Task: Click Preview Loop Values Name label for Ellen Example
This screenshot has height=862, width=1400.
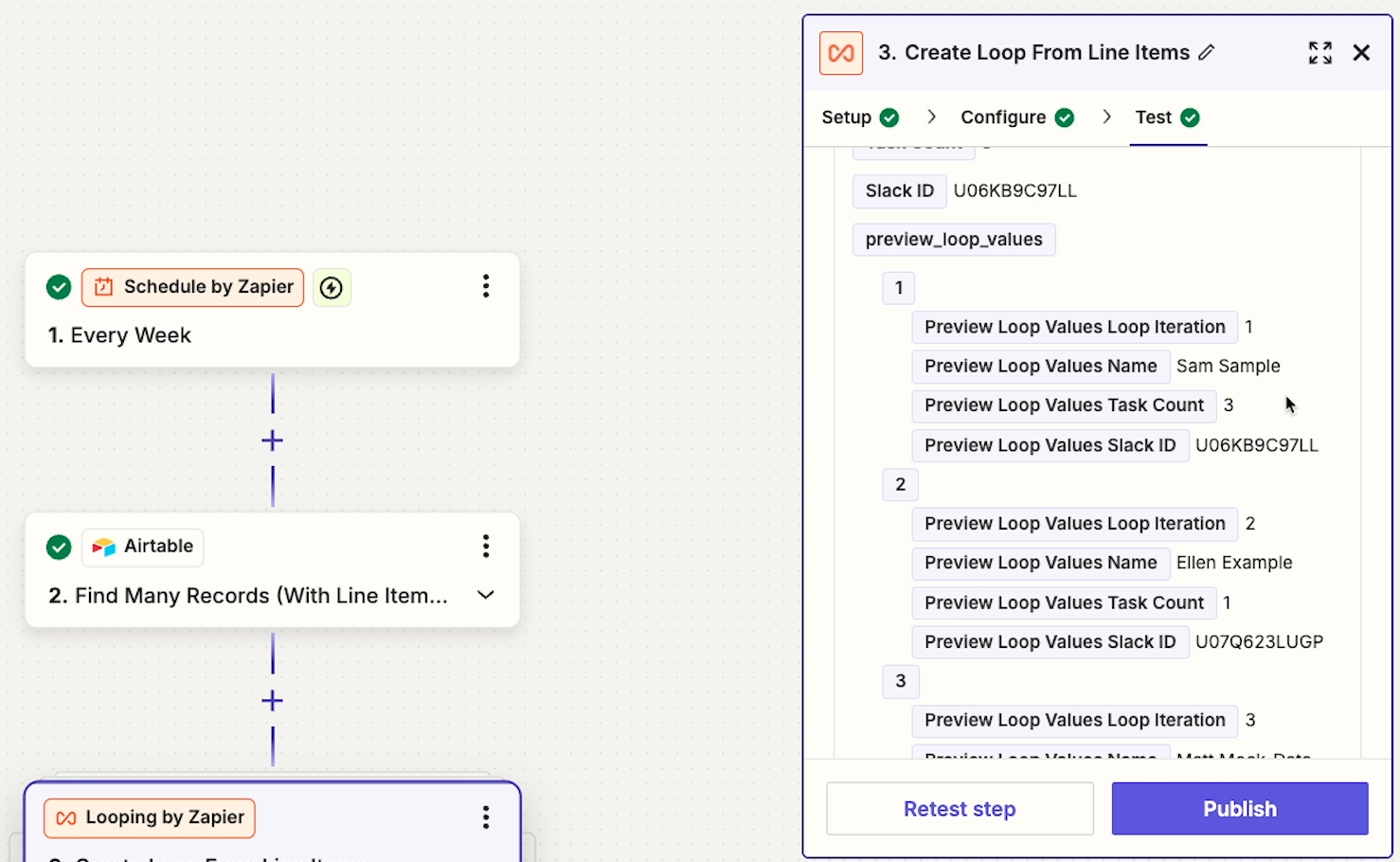Action: (1041, 563)
